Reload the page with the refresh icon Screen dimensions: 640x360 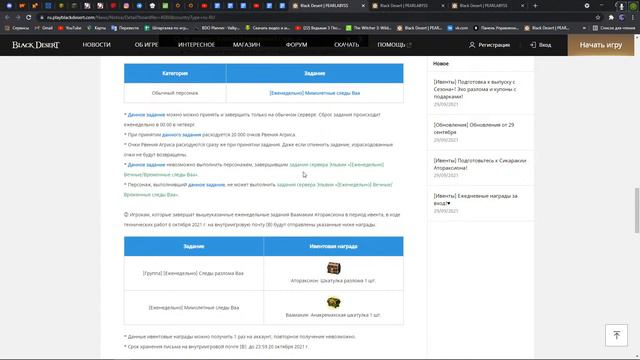point(29,18)
